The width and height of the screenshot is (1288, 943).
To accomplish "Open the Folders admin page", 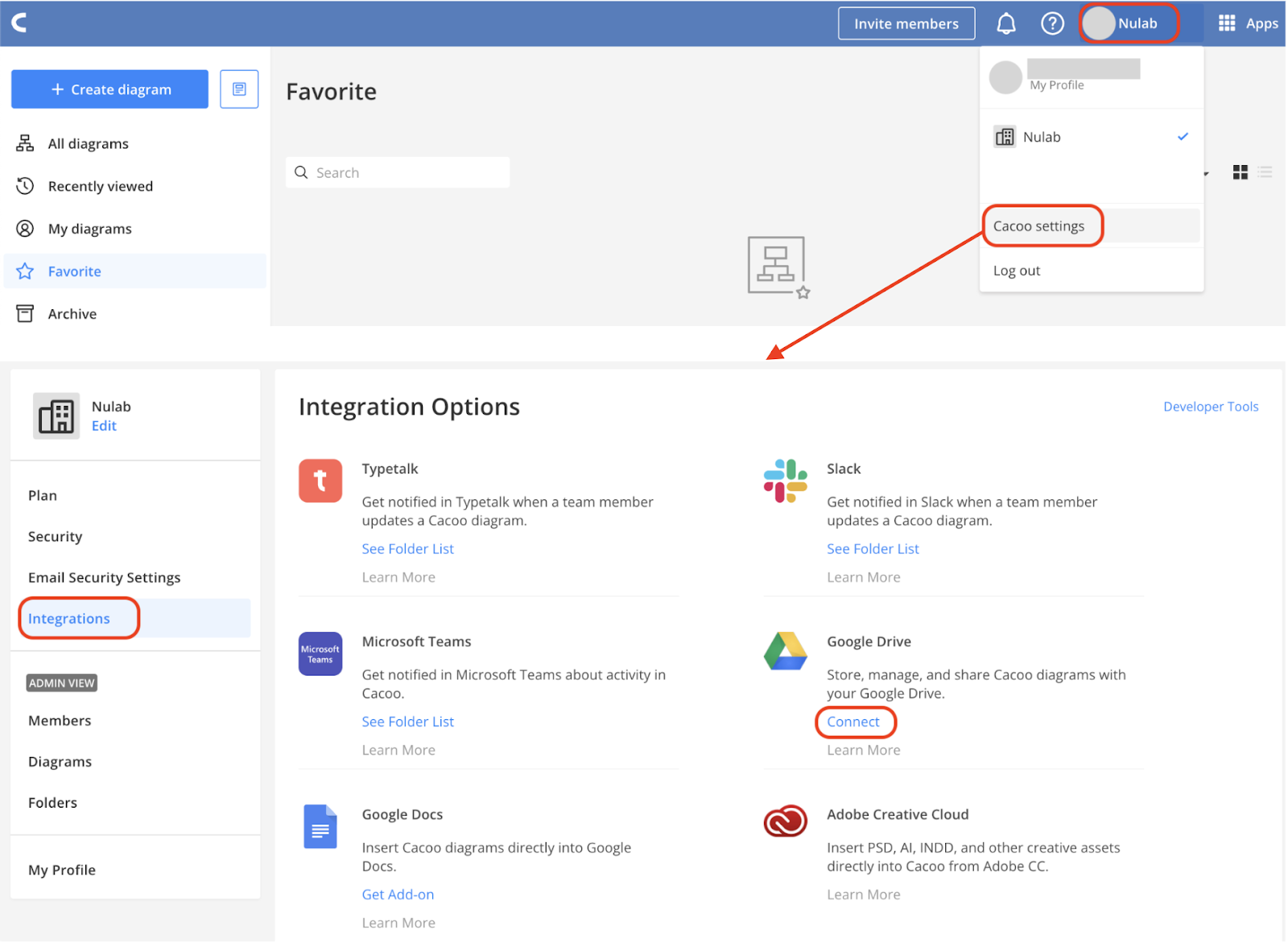I will click(53, 803).
